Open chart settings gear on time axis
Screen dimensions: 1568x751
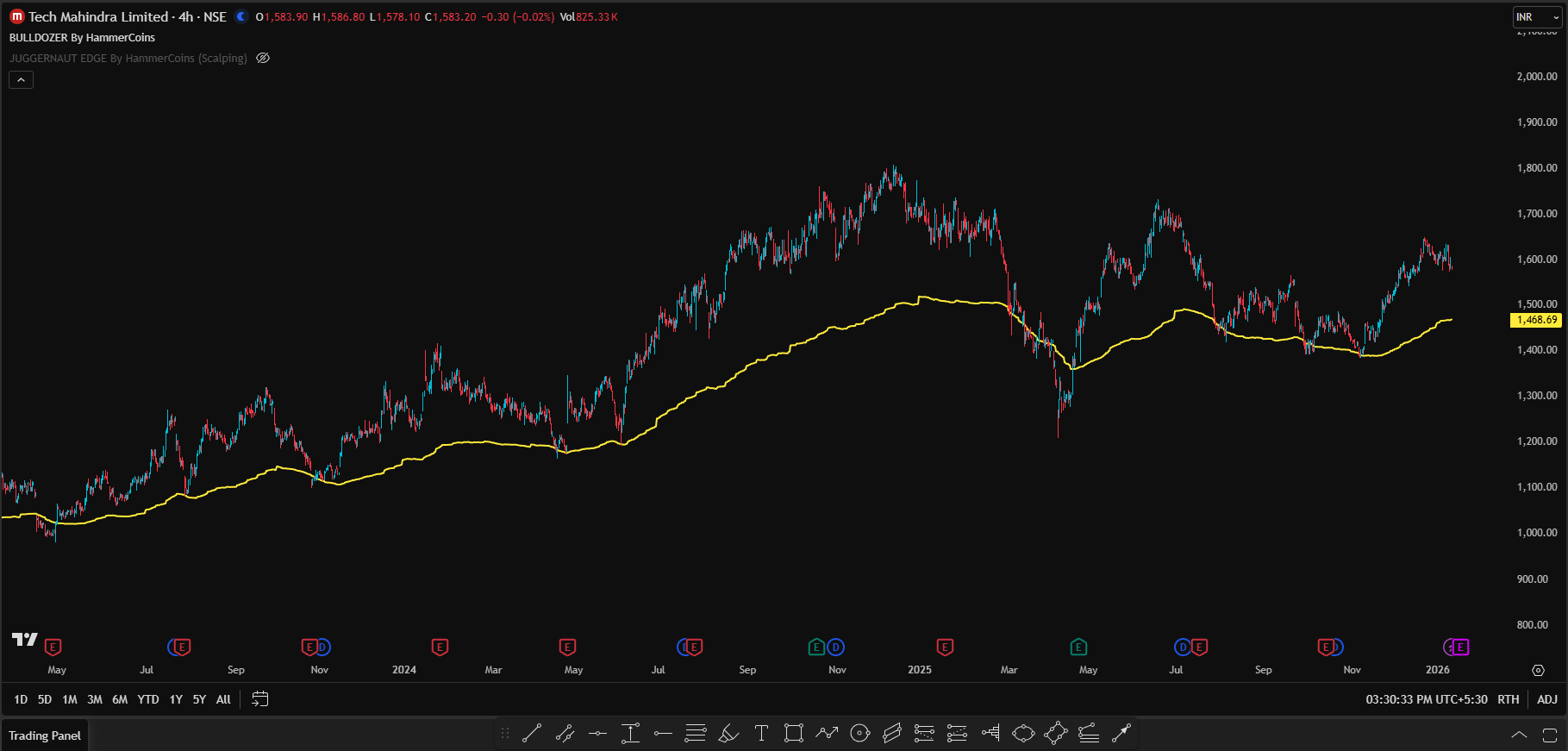tap(1538, 670)
